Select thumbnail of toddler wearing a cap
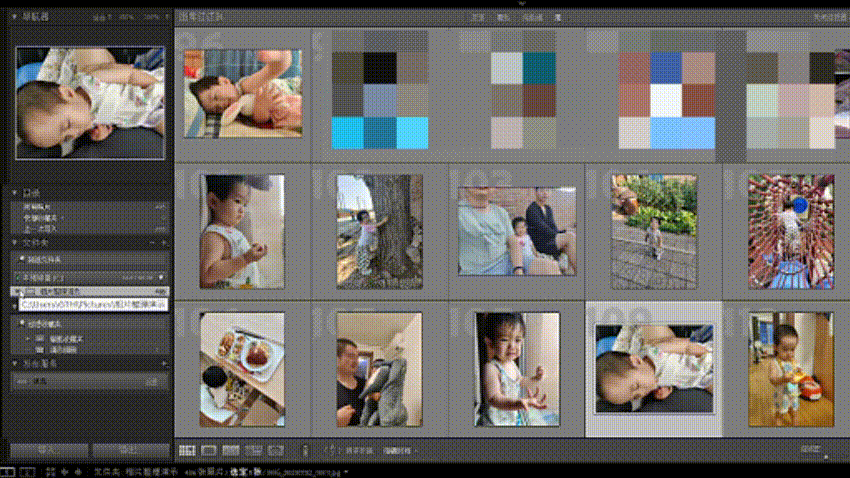 point(242,231)
